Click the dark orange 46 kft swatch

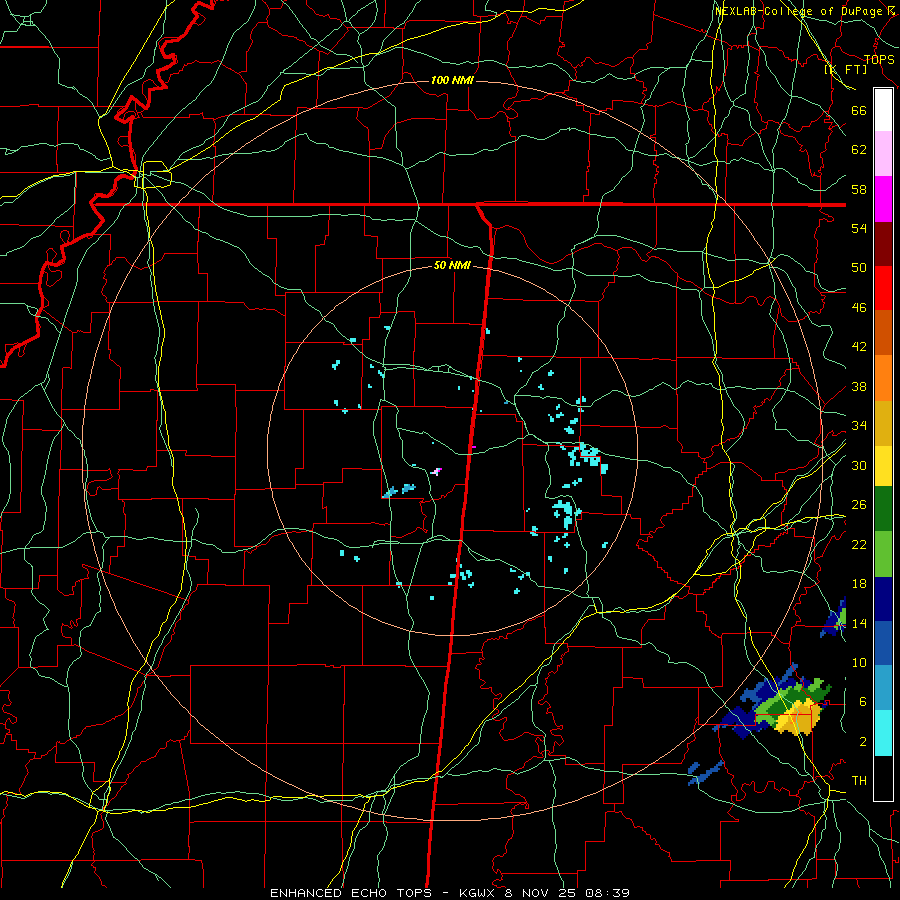tap(883, 333)
